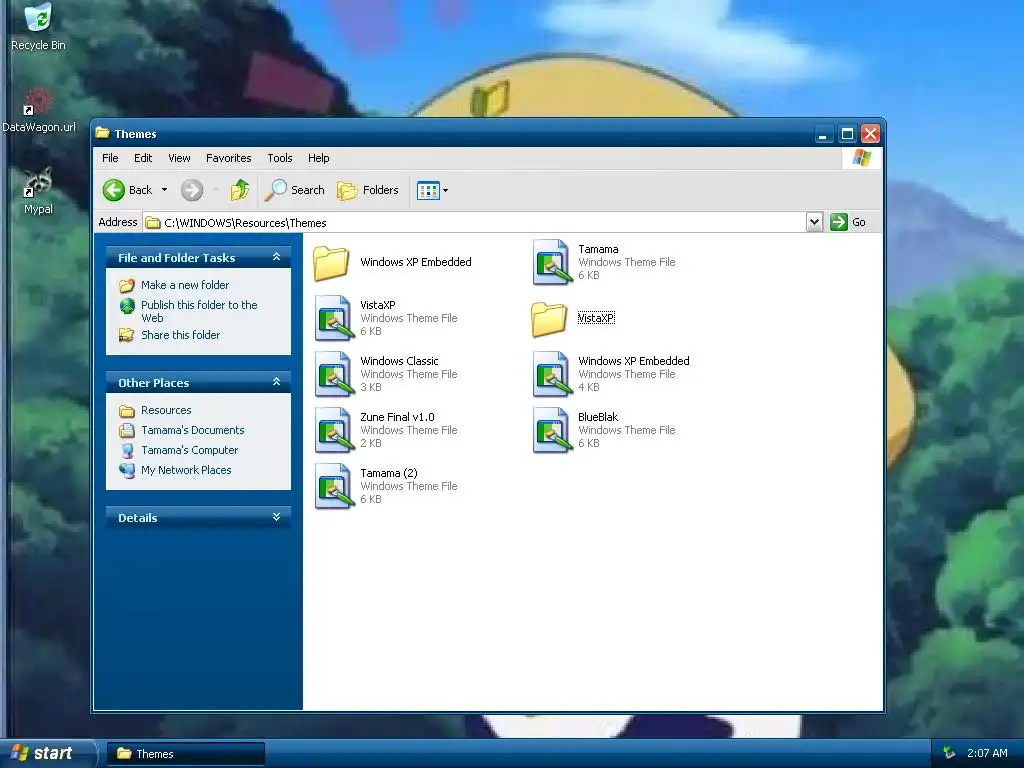Go back with the green Back arrow

point(127,190)
